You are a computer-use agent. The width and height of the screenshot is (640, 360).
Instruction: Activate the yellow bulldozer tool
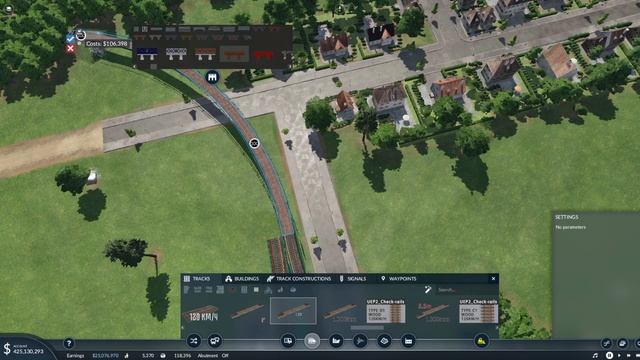481,341
